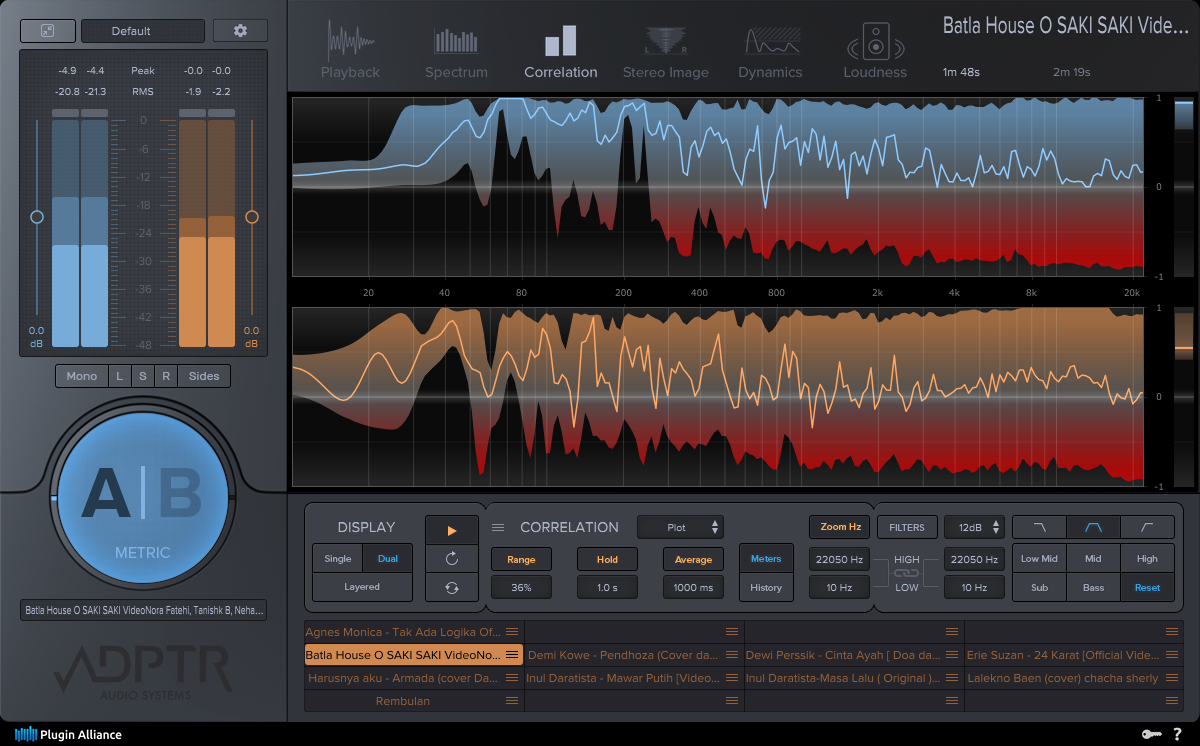
Task: Open the 12dB filter slope dropdown
Action: tap(974, 527)
